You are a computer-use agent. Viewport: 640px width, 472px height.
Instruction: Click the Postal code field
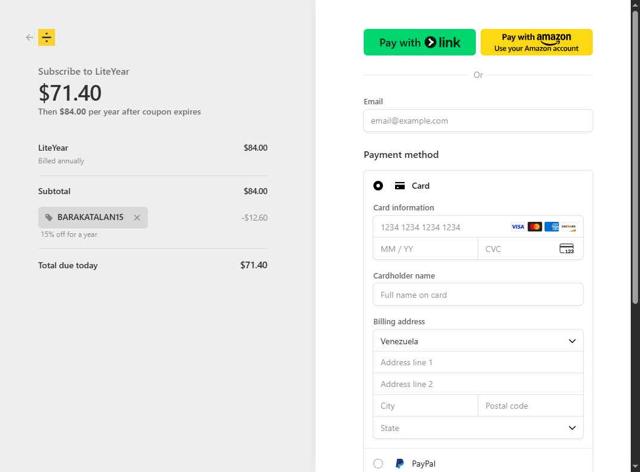[x=530, y=406]
